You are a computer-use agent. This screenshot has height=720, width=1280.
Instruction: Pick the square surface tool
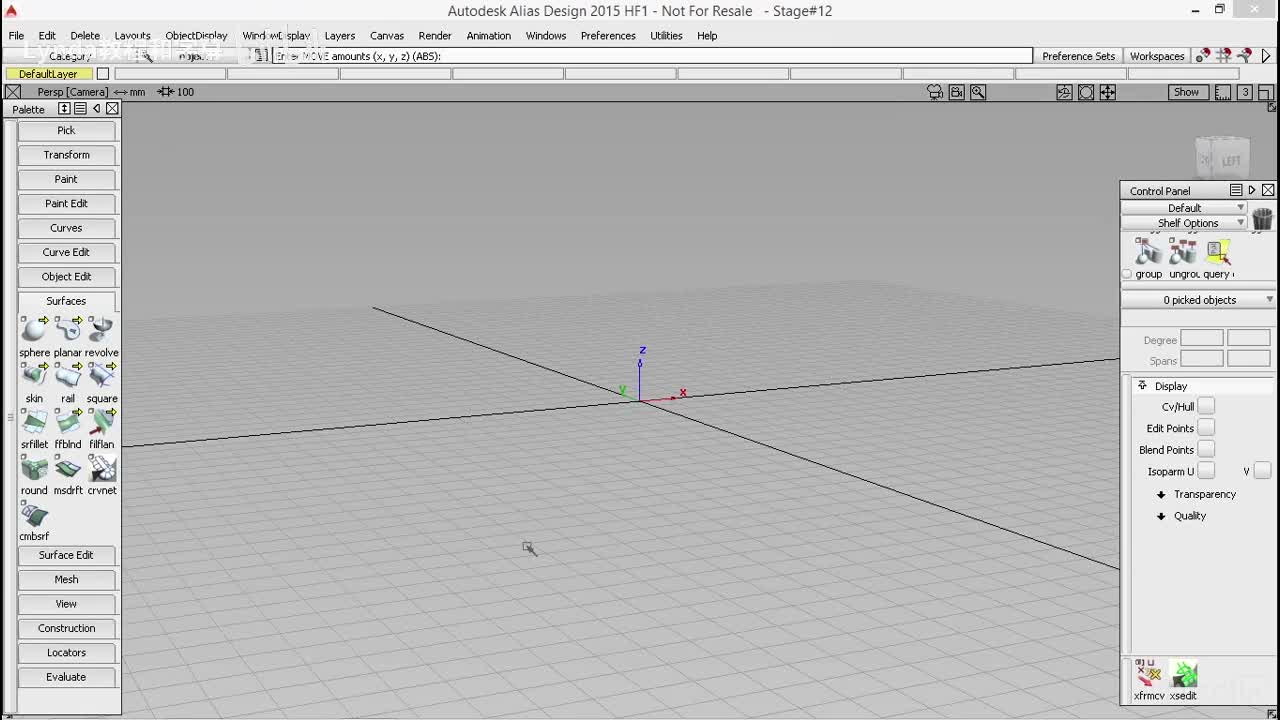coord(102,375)
